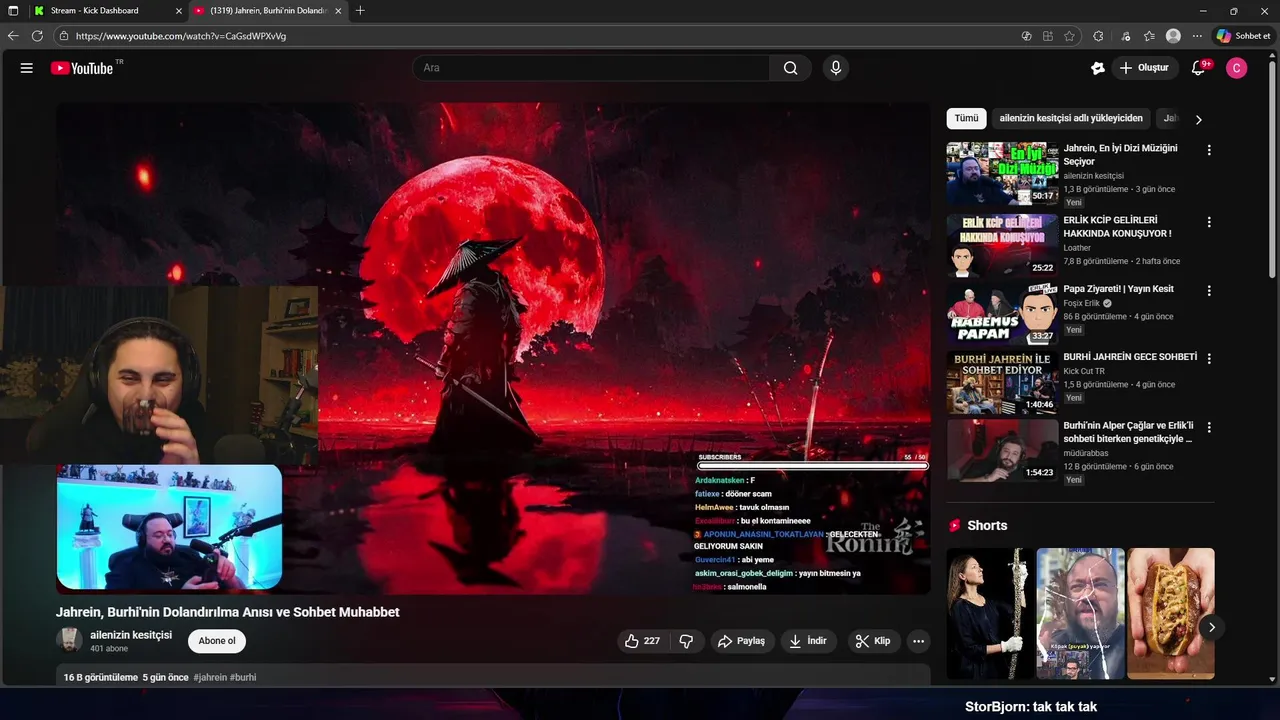Reload the page with the refresh icon
The height and width of the screenshot is (720, 1280).
(37, 36)
